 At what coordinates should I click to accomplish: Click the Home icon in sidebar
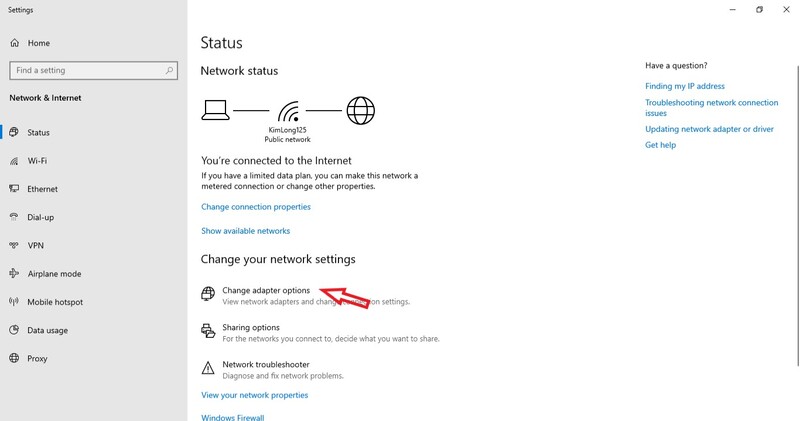point(14,43)
